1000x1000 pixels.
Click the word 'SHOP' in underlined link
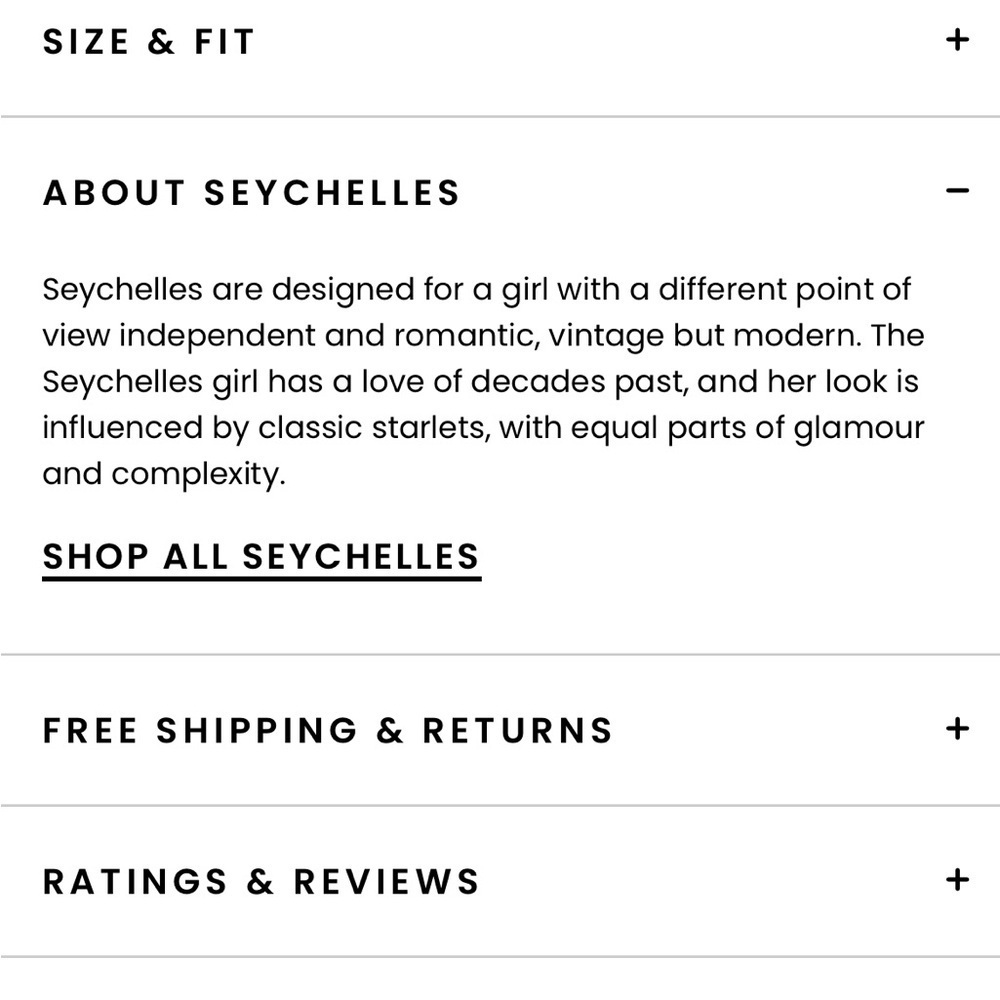pyautogui.click(x=96, y=557)
